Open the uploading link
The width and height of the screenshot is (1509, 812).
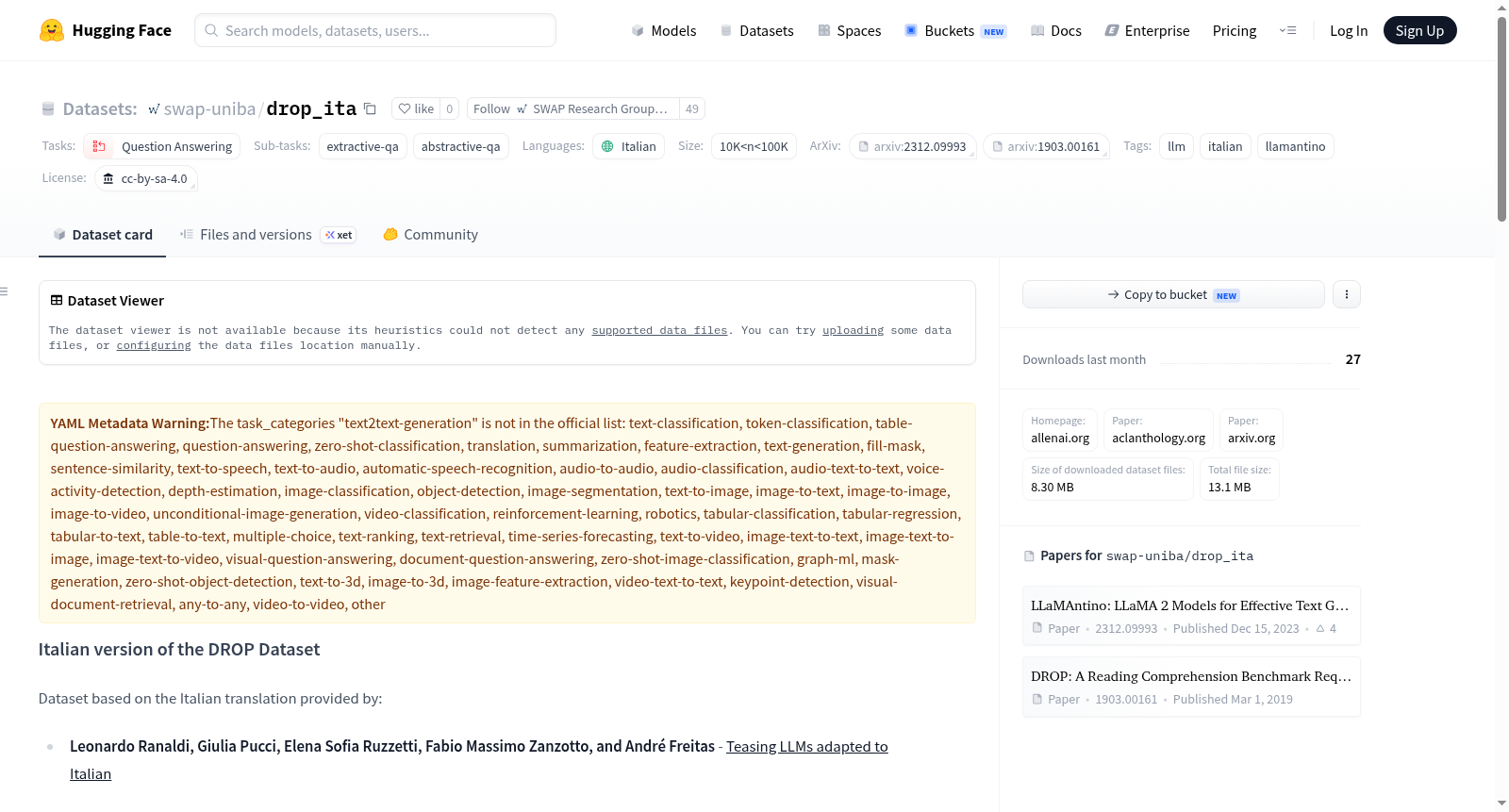(853, 330)
